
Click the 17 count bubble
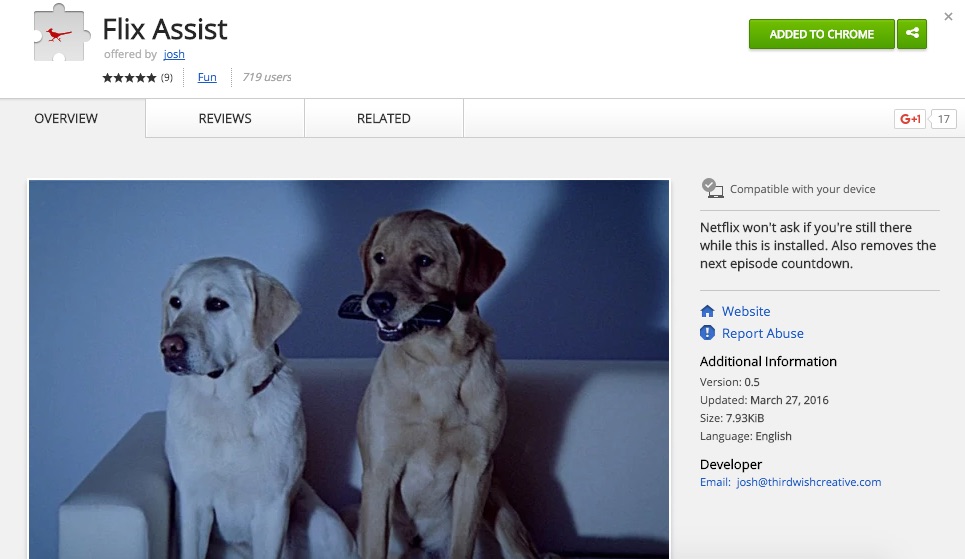coord(943,119)
